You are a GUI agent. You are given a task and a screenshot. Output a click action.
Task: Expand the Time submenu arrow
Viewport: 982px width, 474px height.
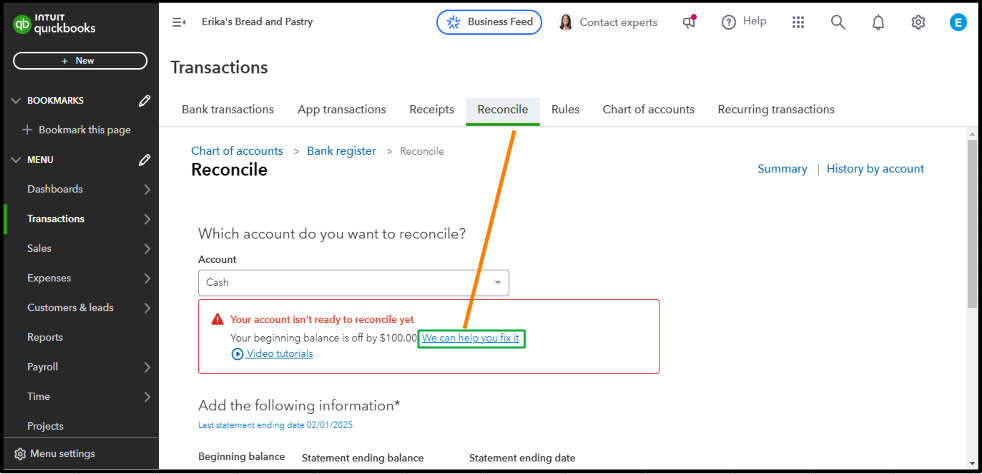pos(147,396)
